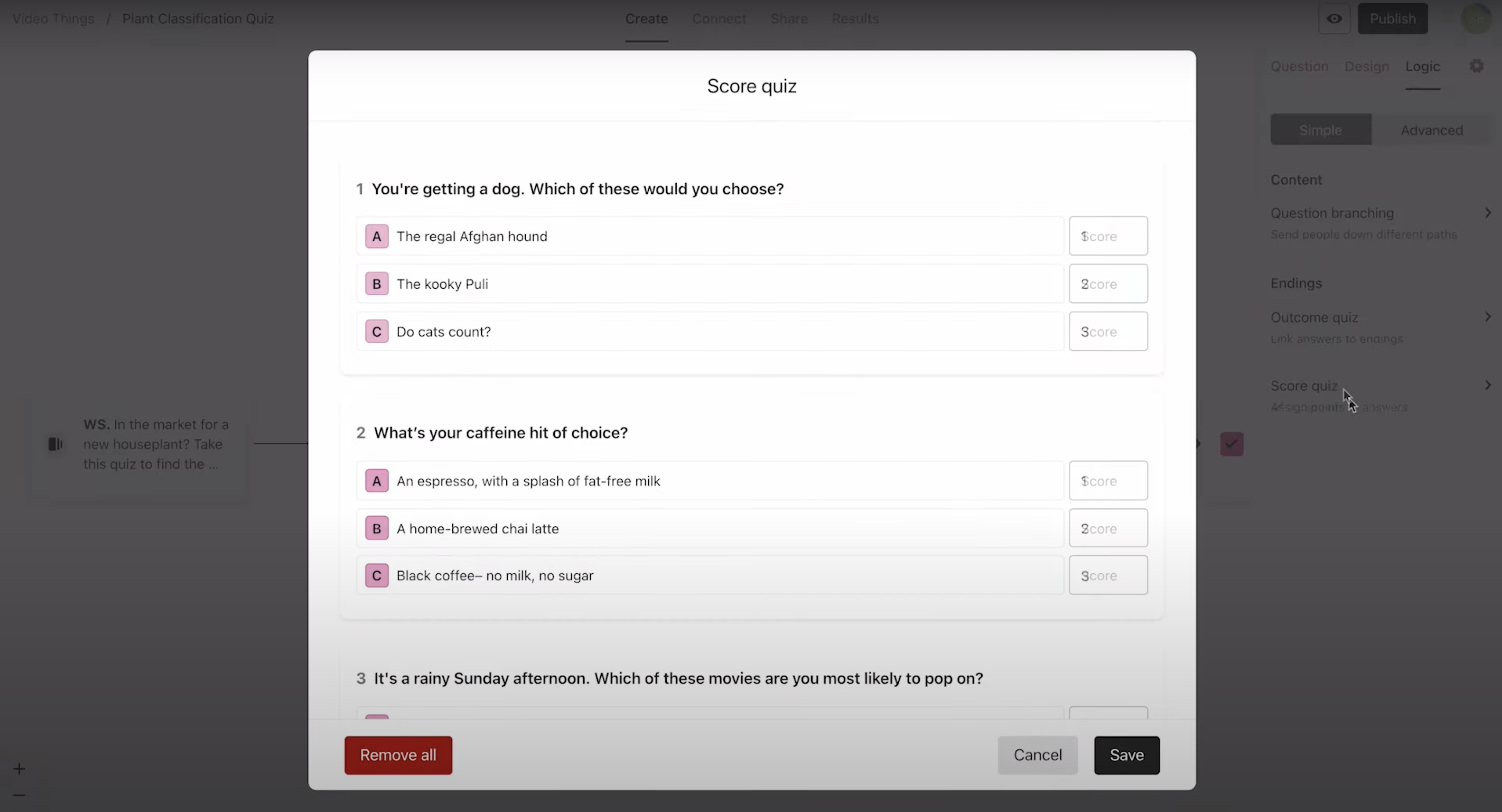1502x812 pixels.
Task: Click letter A badge for Afghan hound
Action: click(x=377, y=236)
